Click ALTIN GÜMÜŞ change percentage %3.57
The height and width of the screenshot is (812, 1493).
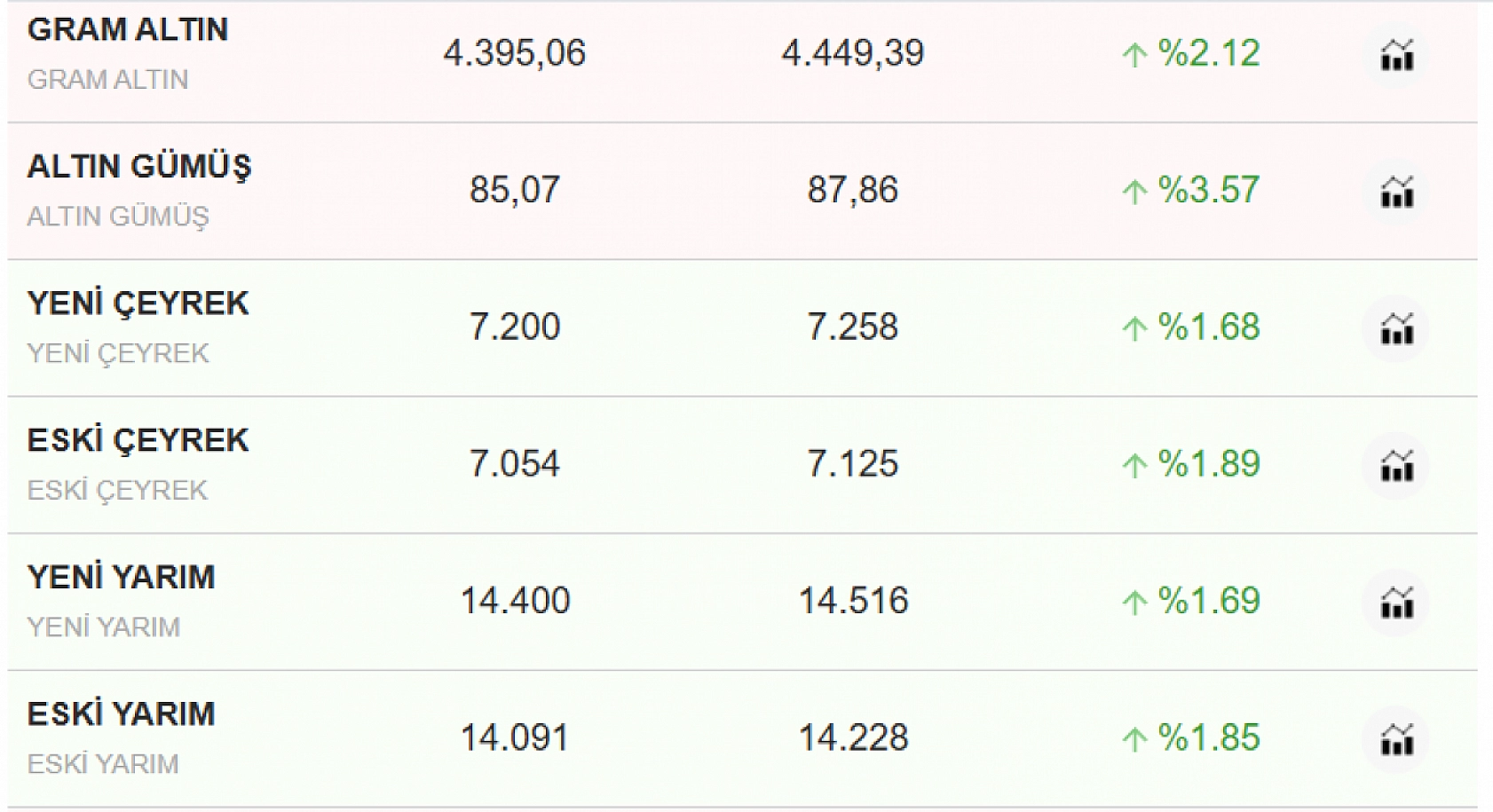coord(1191,191)
